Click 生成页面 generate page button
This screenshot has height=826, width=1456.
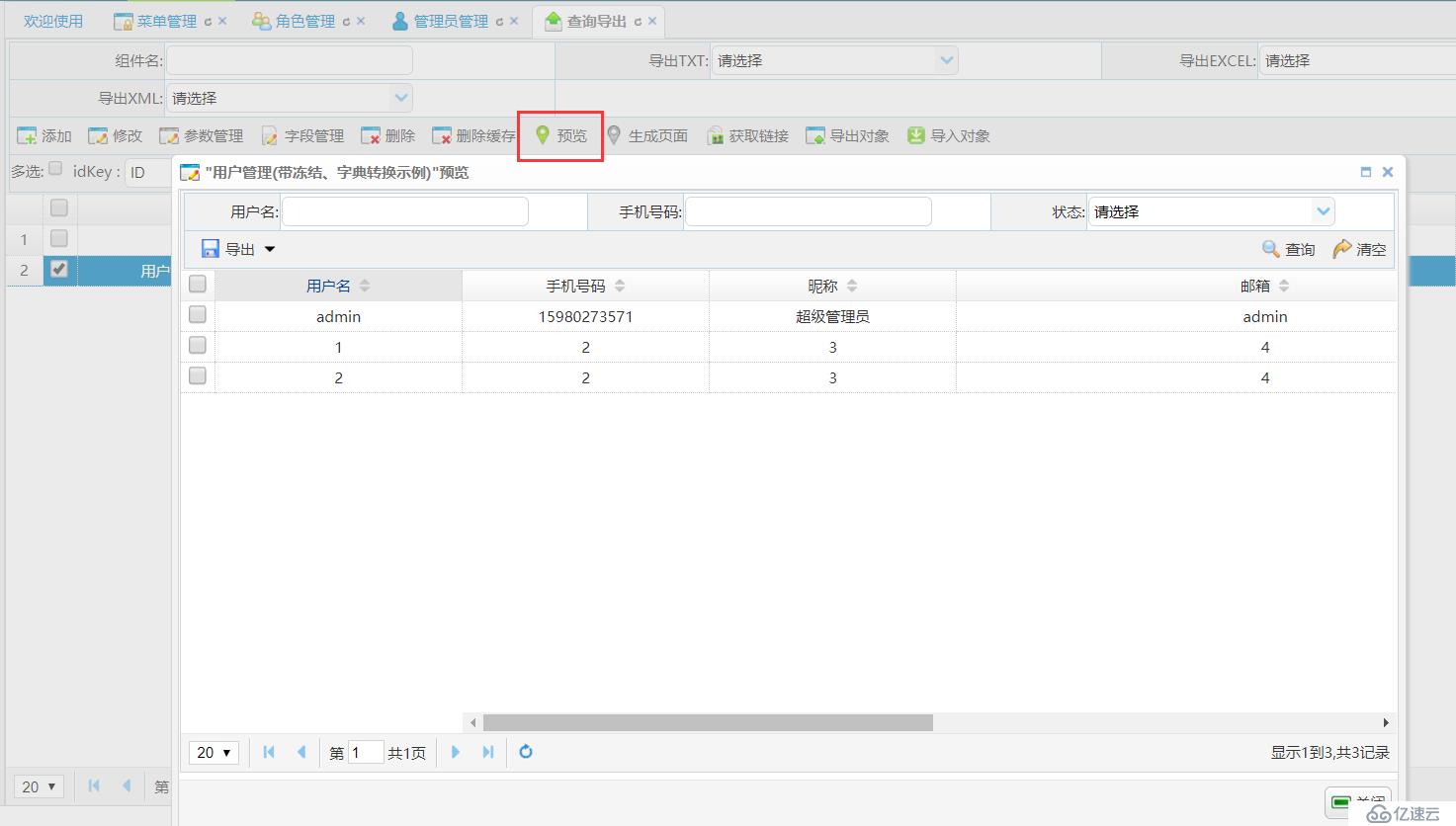click(646, 135)
